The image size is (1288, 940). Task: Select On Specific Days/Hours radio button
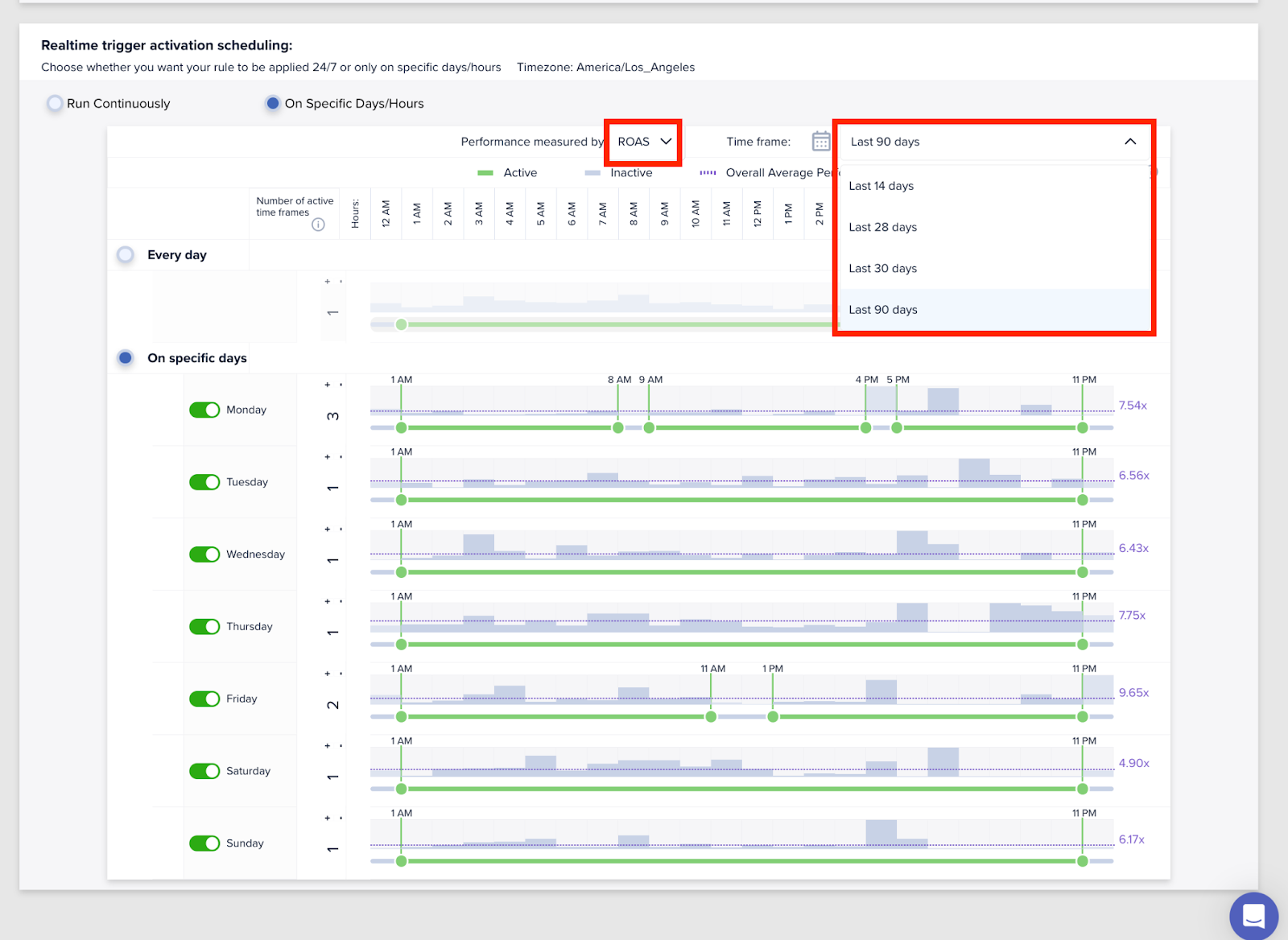point(273,103)
